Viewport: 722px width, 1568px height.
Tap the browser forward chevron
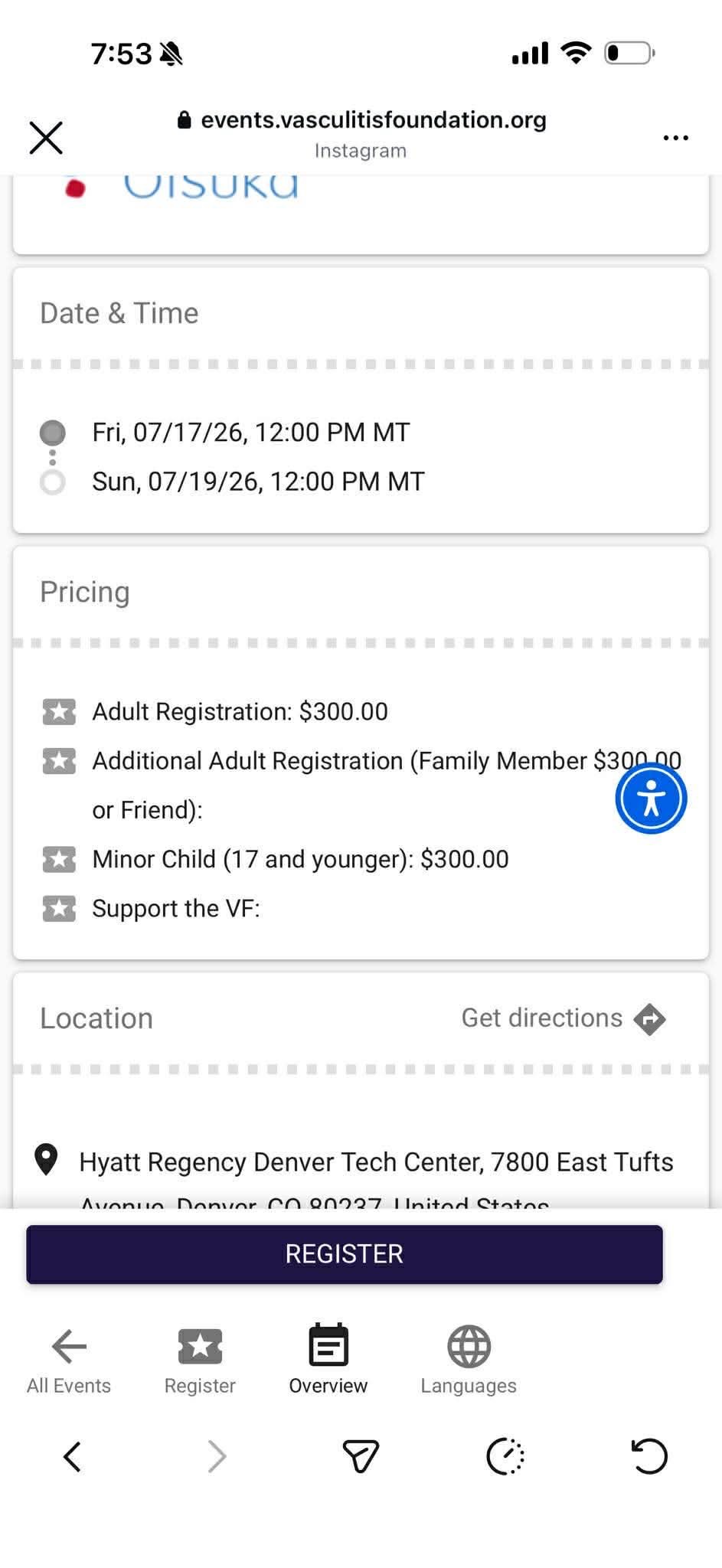tap(217, 1456)
